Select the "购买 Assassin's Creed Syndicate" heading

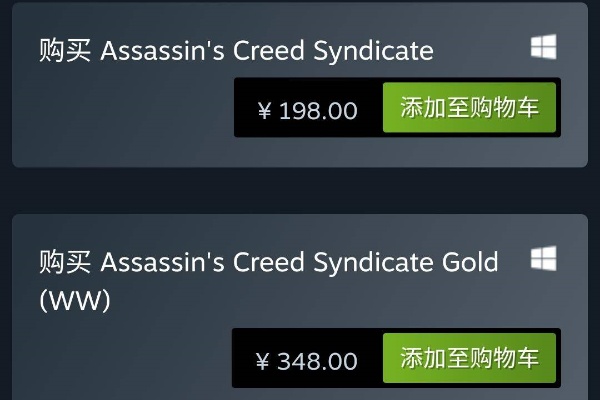[236, 50]
